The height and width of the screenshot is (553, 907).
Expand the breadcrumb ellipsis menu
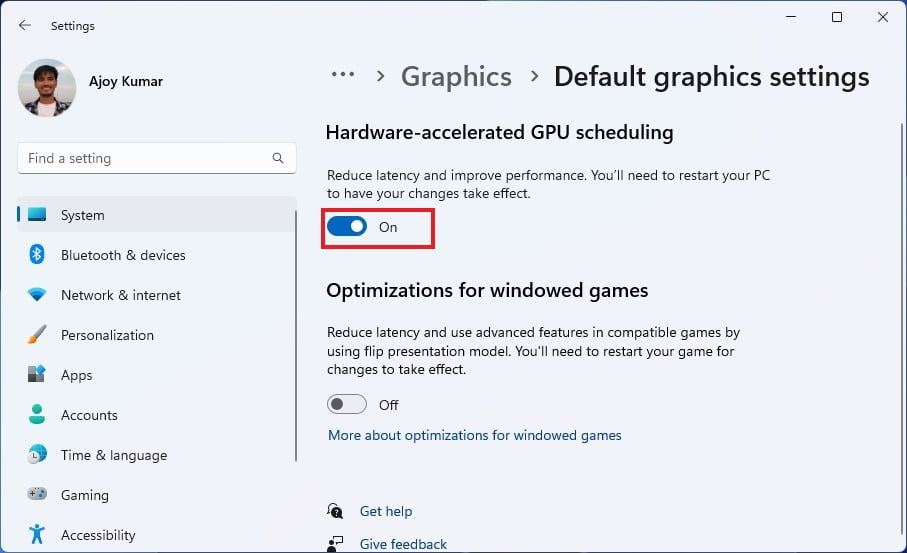pyautogui.click(x=342, y=74)
